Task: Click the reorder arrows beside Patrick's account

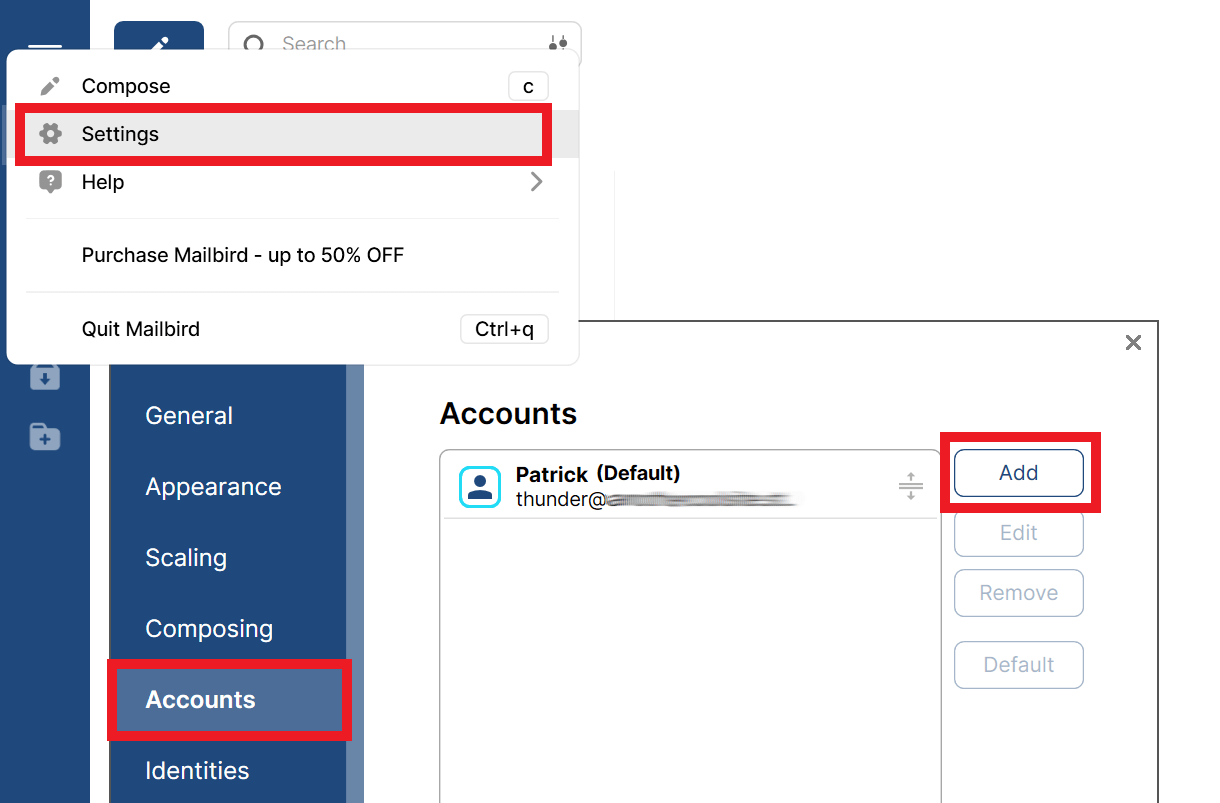Action: click(910, 486)
